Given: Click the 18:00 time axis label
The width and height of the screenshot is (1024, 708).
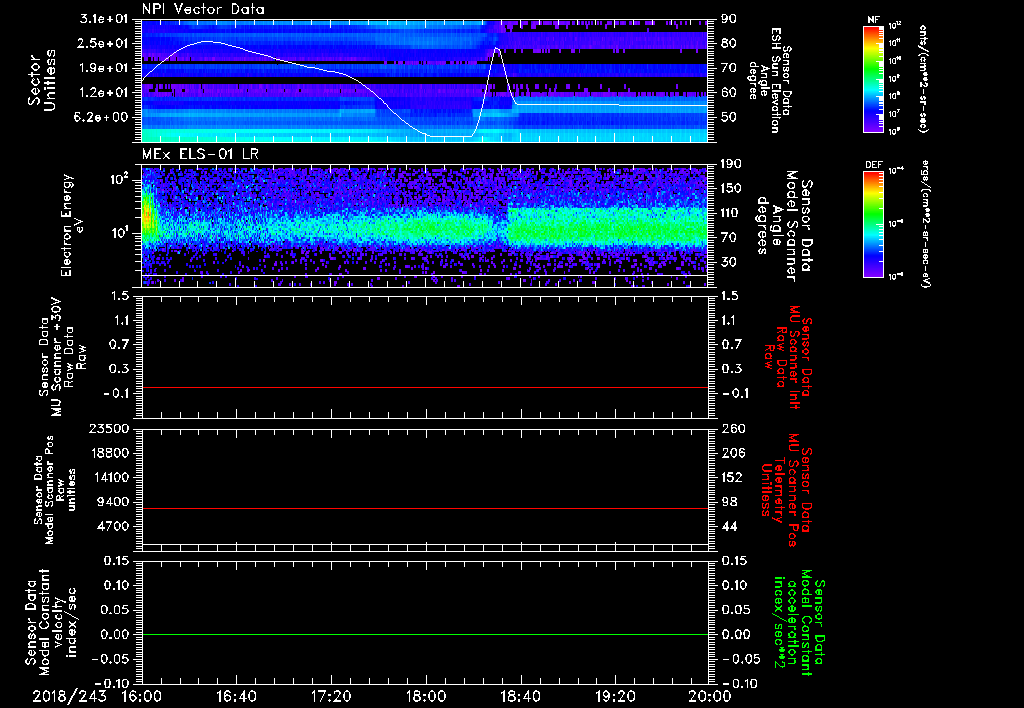Looking at the screenshot, I should 425,696.
